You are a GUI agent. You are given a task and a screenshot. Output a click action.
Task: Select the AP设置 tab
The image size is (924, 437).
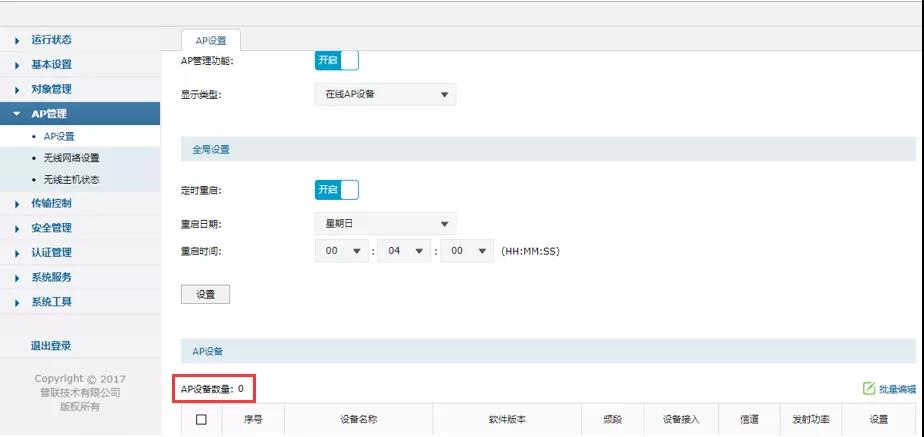point(211,41)
